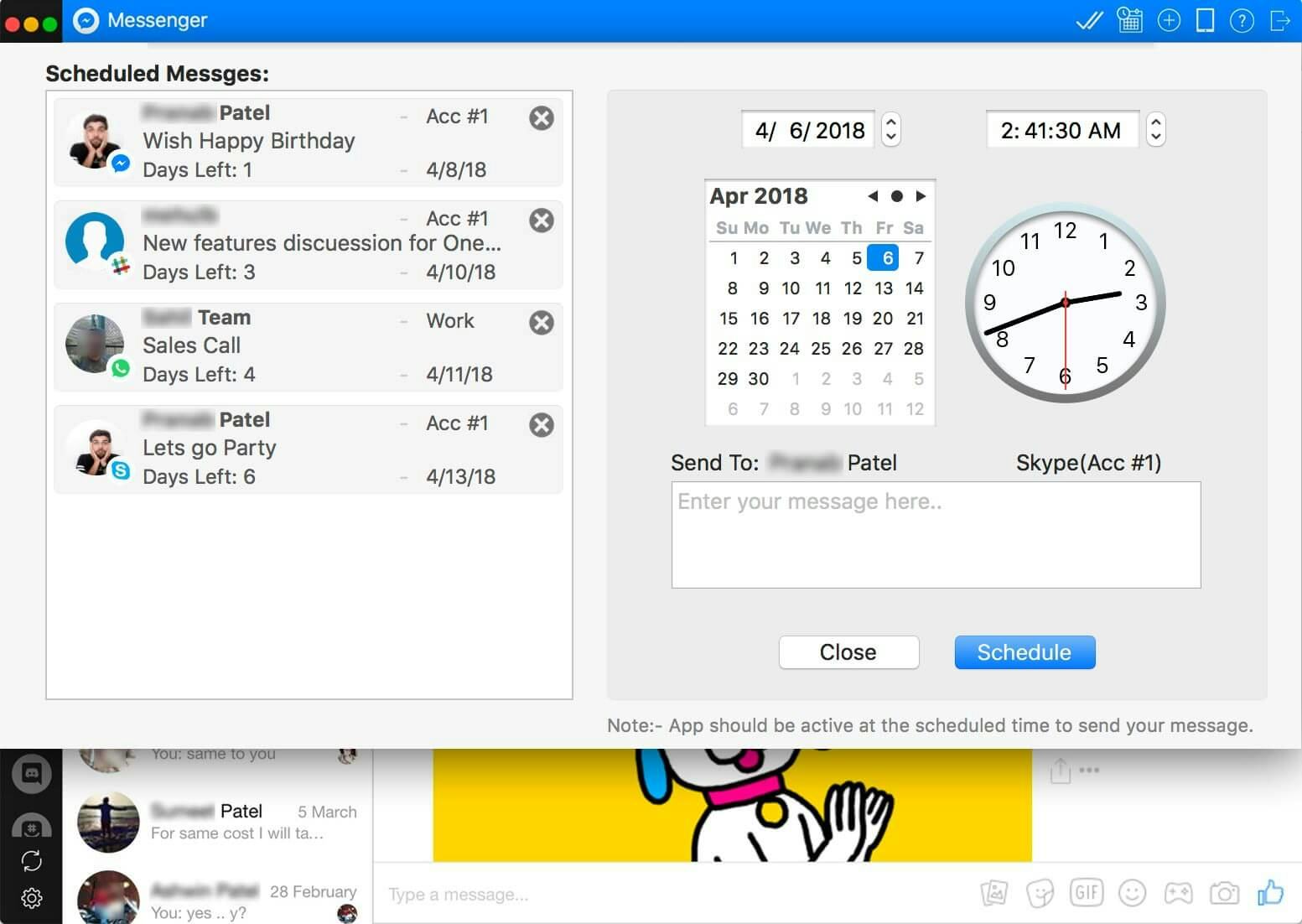Viewport: 1302px width, 924px height.
Task: Open the photo attachment icon
Action: [x=994, y=893]
